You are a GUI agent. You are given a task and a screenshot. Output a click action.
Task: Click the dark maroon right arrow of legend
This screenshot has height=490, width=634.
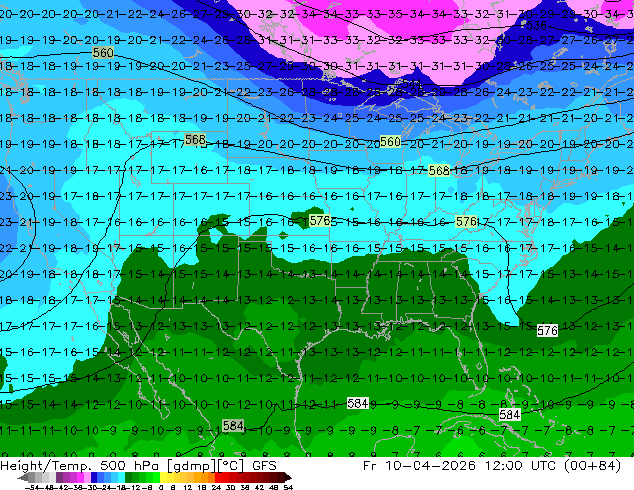pos(288,477)
